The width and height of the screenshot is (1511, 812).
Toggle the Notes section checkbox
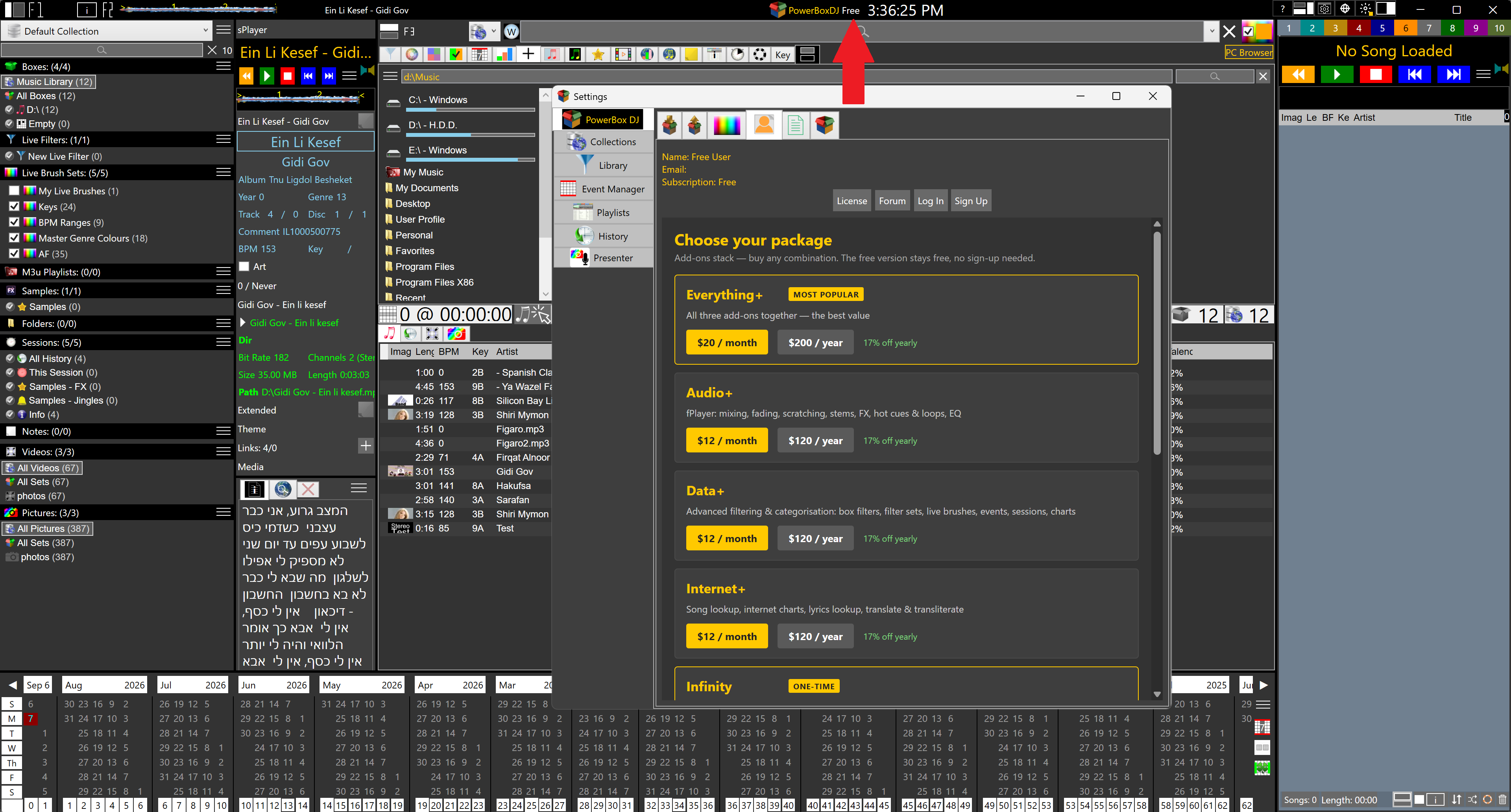11,431
